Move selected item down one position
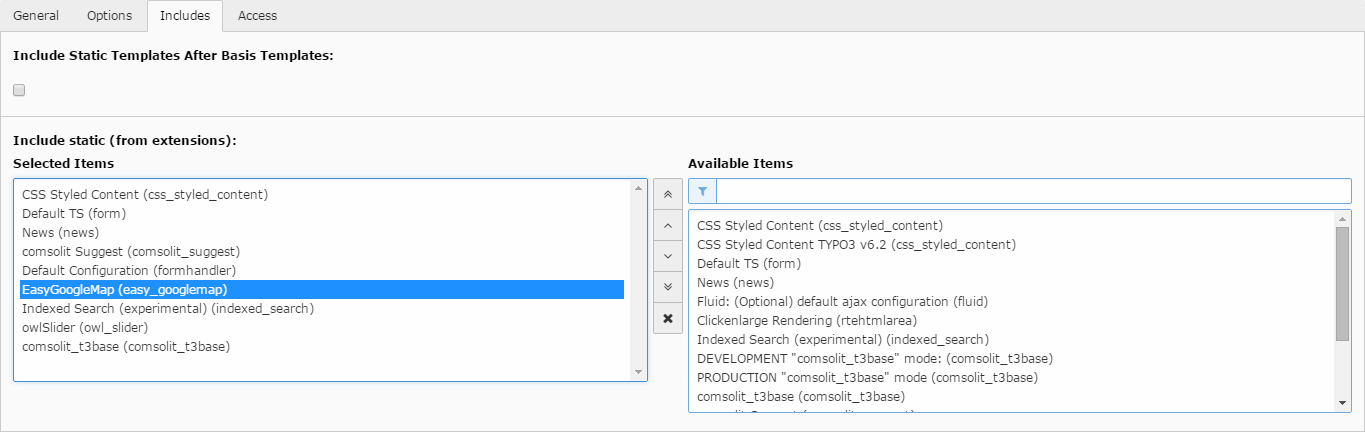This screenshot has height=432, width=1365. tap(668, 256)
